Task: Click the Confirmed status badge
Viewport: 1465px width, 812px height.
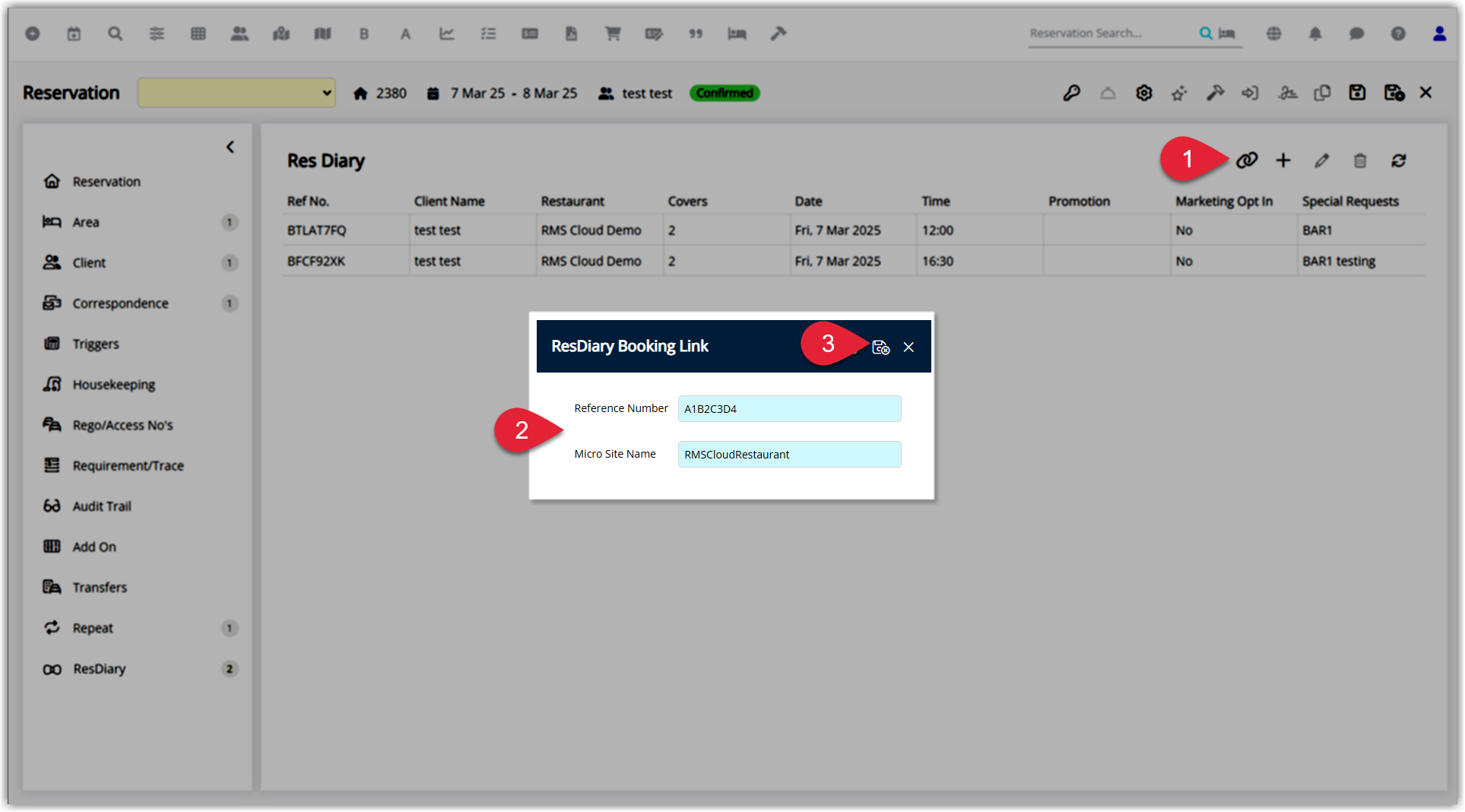Action: pos(725,93)
